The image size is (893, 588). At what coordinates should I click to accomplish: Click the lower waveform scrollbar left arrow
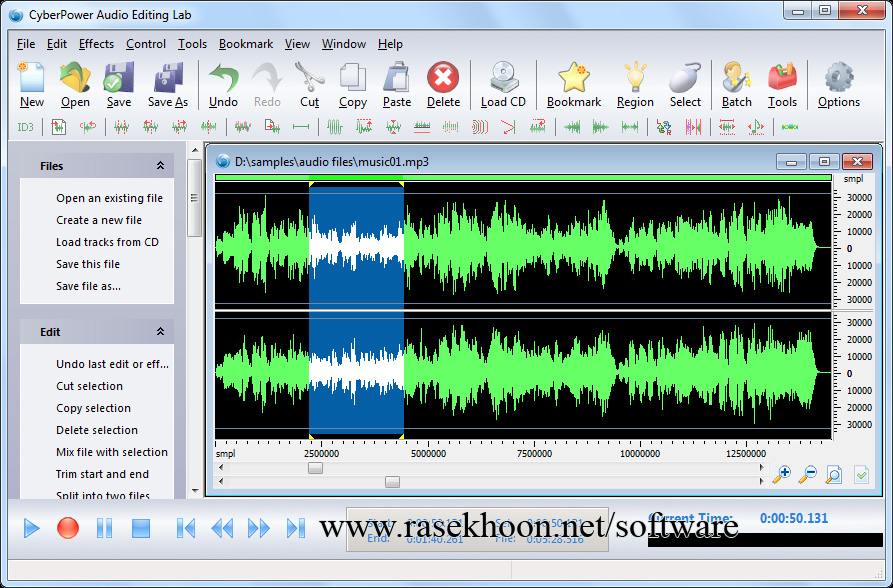[x=221, y=481]
